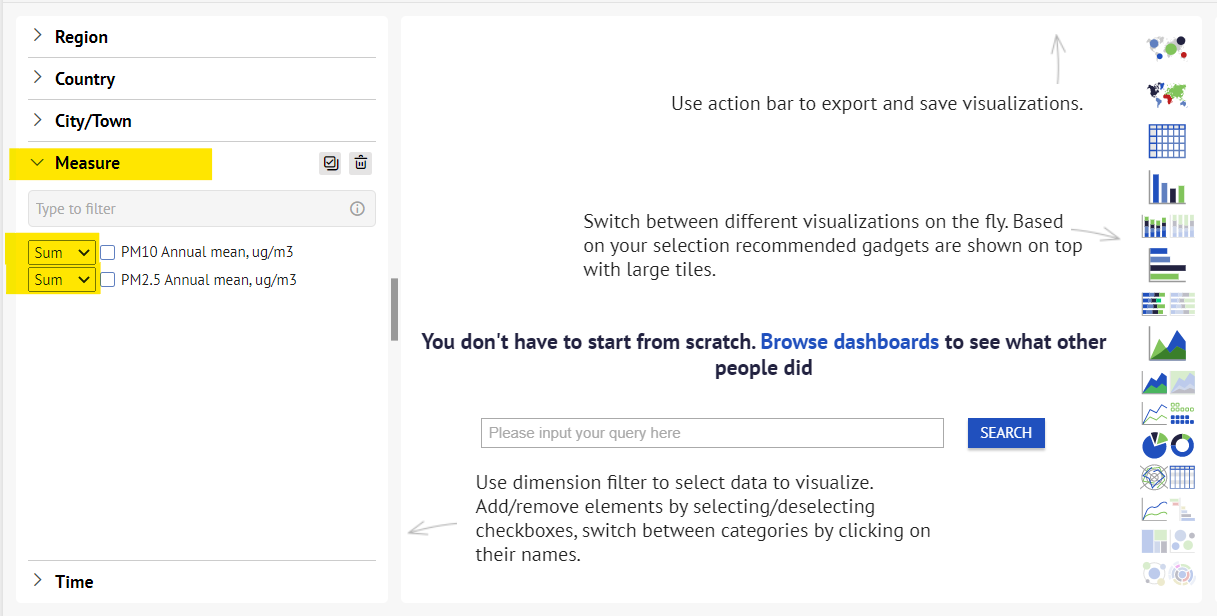Viewport: 1217px width, 616px height.
Task: Choose the faded treemap icon
Action: tap(1154, 541)
